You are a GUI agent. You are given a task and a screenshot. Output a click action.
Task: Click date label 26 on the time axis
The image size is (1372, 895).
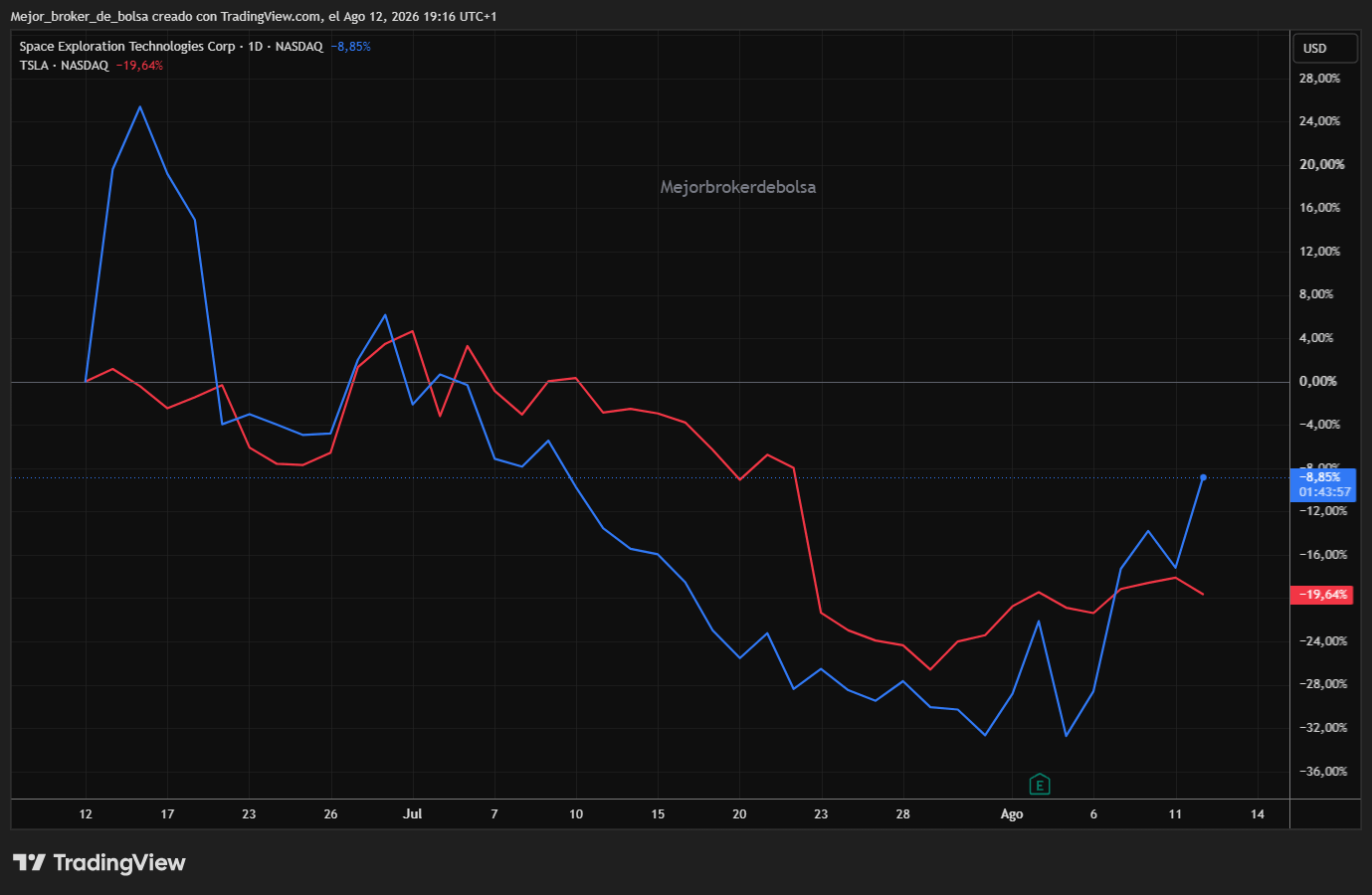[330, 814]
